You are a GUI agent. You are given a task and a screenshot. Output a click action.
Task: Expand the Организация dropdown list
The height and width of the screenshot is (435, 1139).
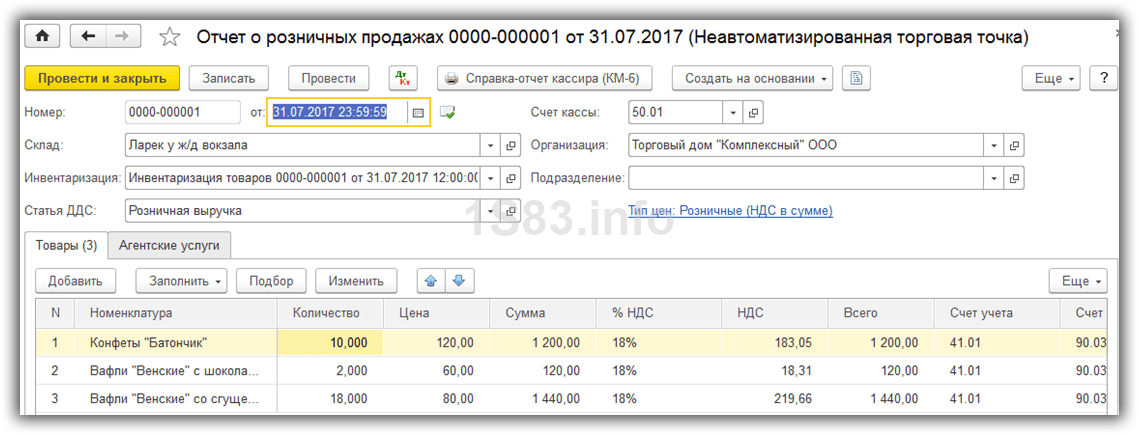[994, 145]
